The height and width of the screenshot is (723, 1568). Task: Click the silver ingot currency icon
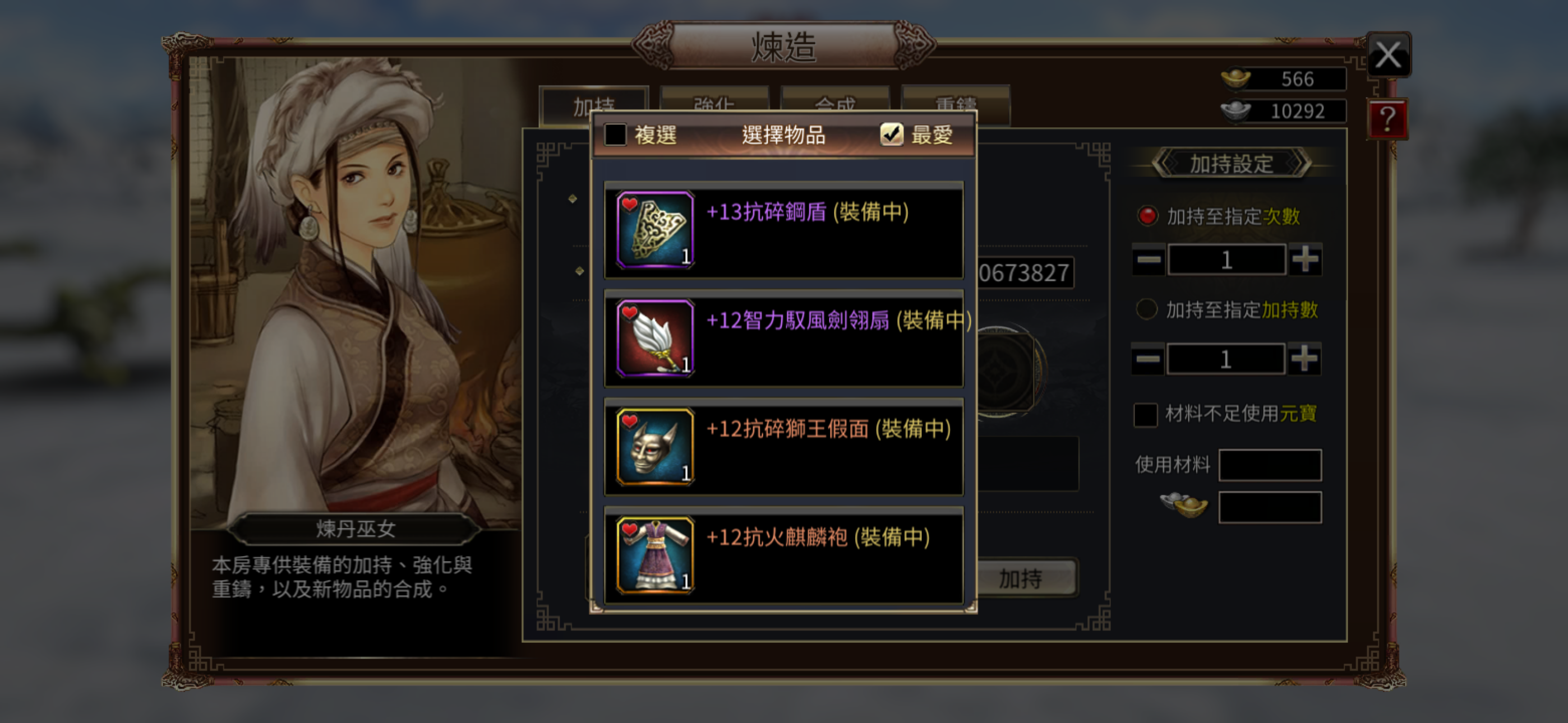[1235, 112]
